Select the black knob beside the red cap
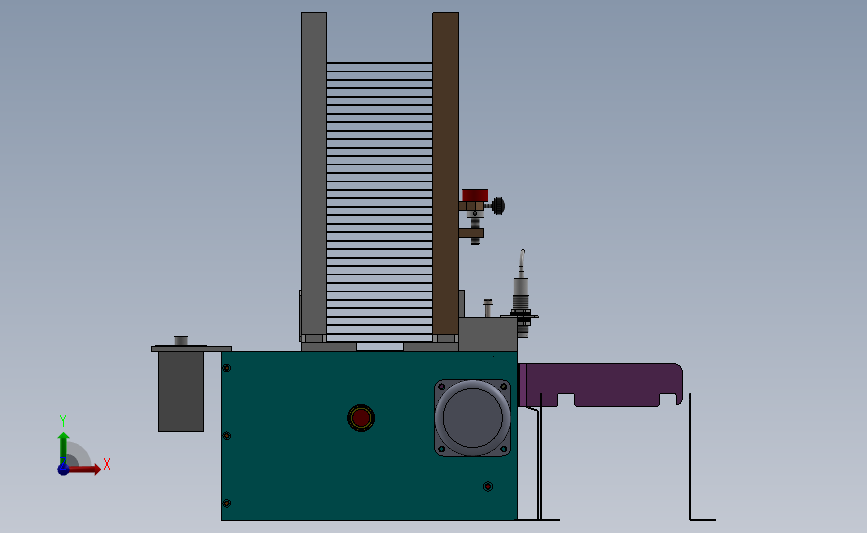Viewport: 867px width, 533px height. [x=498, y=206]
